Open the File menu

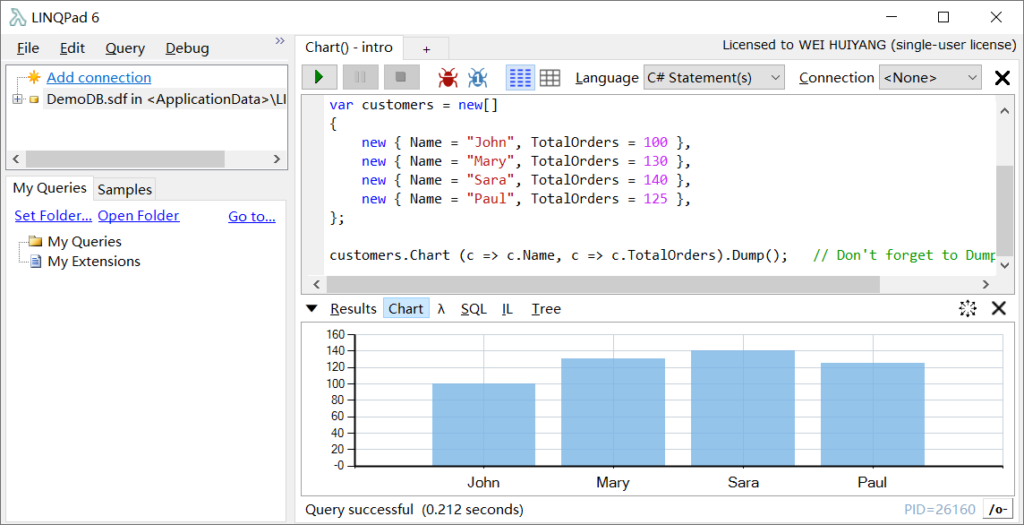tap(28, 48)
